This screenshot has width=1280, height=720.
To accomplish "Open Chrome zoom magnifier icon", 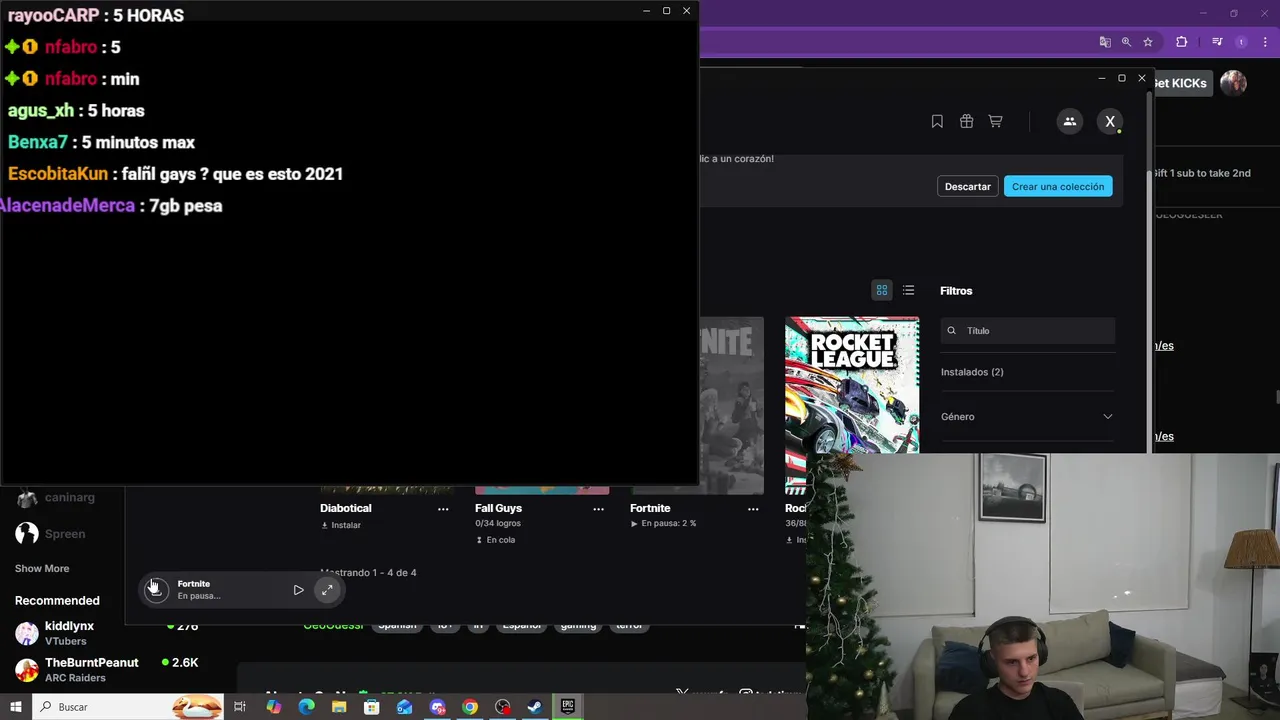I will coord(1126,42).
